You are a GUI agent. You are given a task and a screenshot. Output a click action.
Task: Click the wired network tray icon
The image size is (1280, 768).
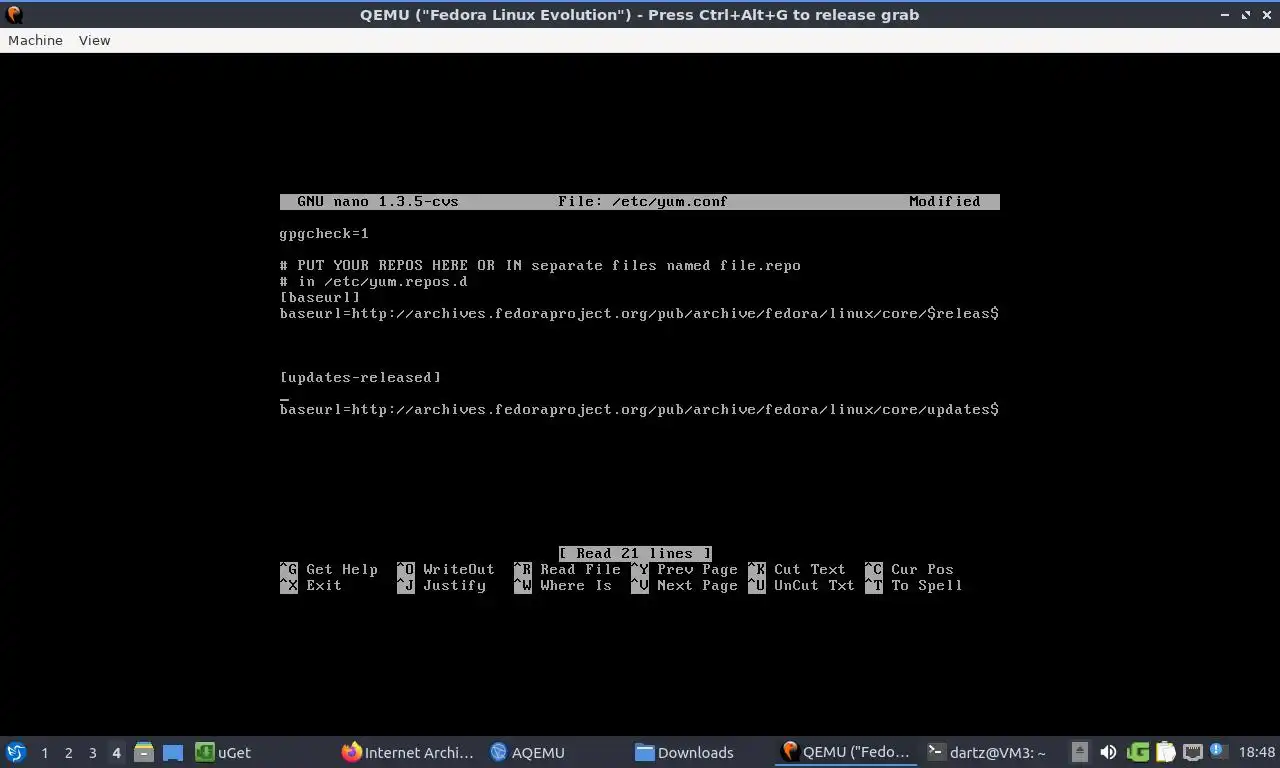1193,752
